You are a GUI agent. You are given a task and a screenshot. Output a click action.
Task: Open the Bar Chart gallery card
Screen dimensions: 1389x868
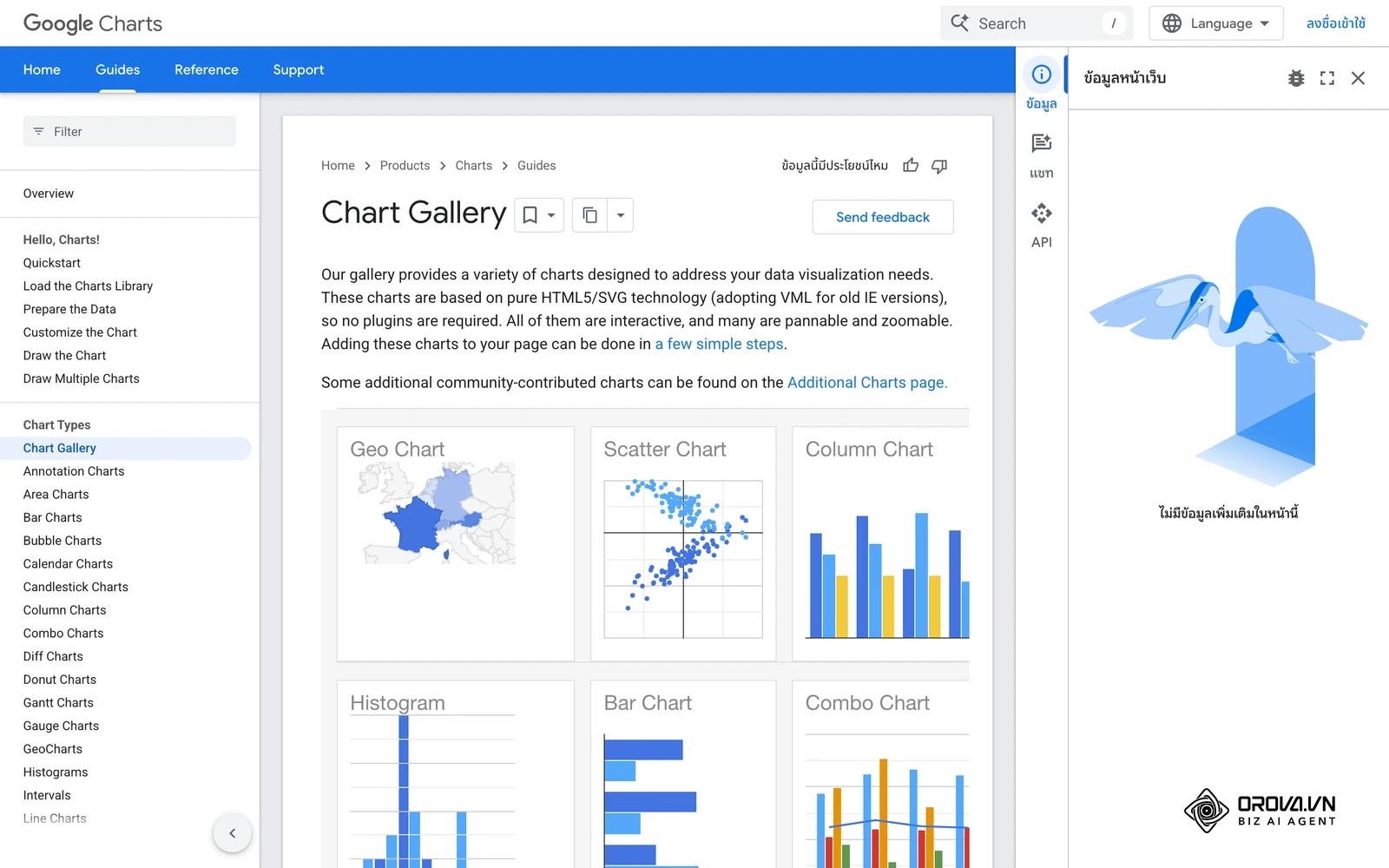683,774
